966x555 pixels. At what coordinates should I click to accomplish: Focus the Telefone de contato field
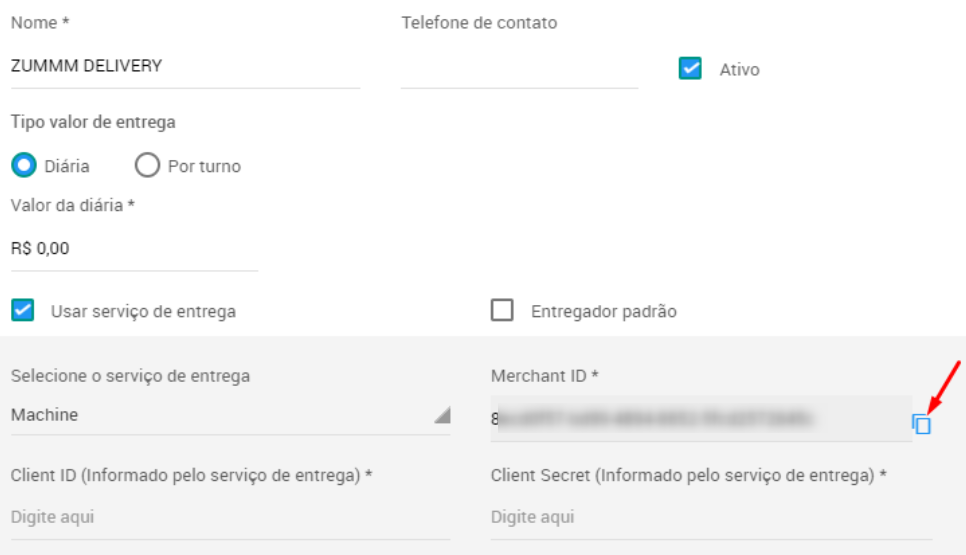tap(519, 67)
